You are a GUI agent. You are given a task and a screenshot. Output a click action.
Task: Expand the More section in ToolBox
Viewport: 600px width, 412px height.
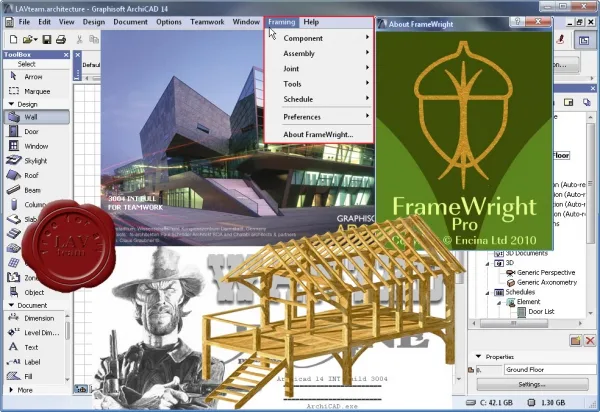click(x=11, y=390)
